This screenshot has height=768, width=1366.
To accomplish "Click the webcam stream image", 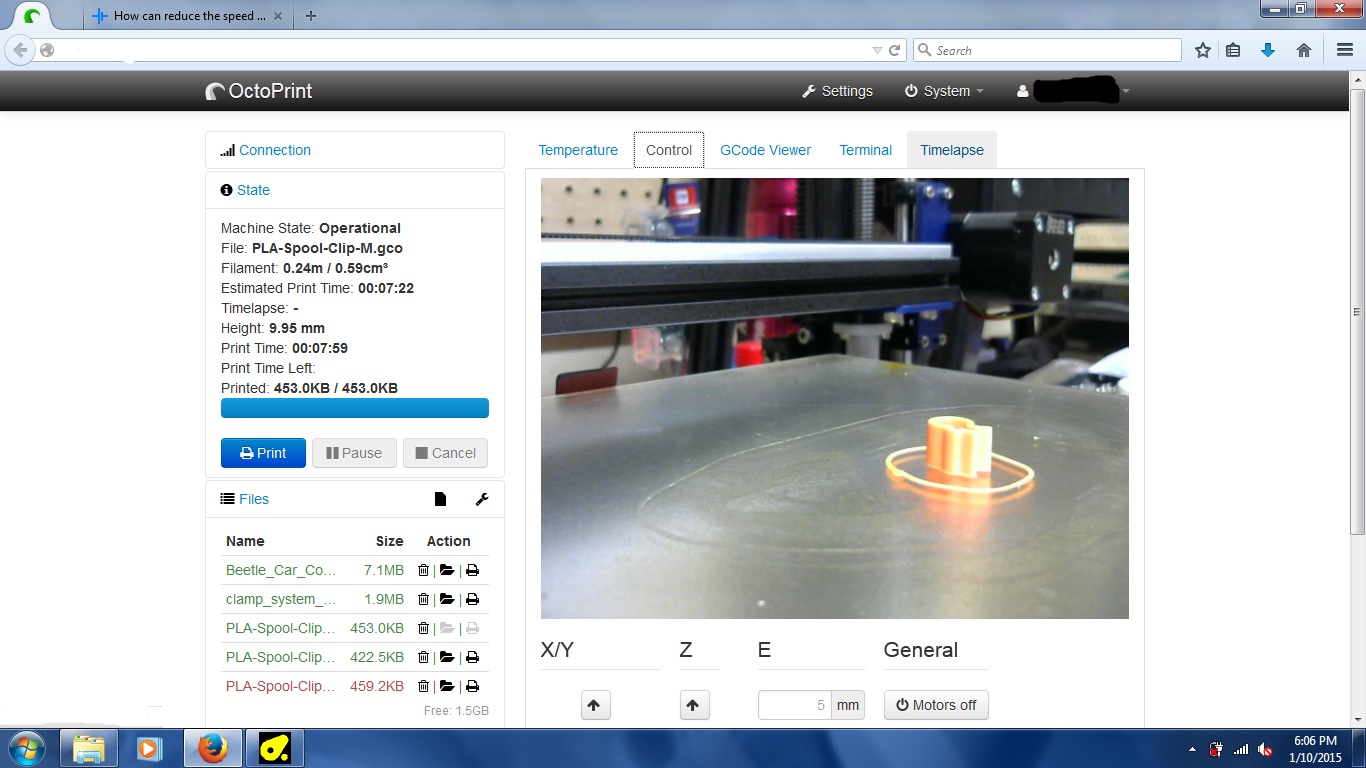I will 835,398.
